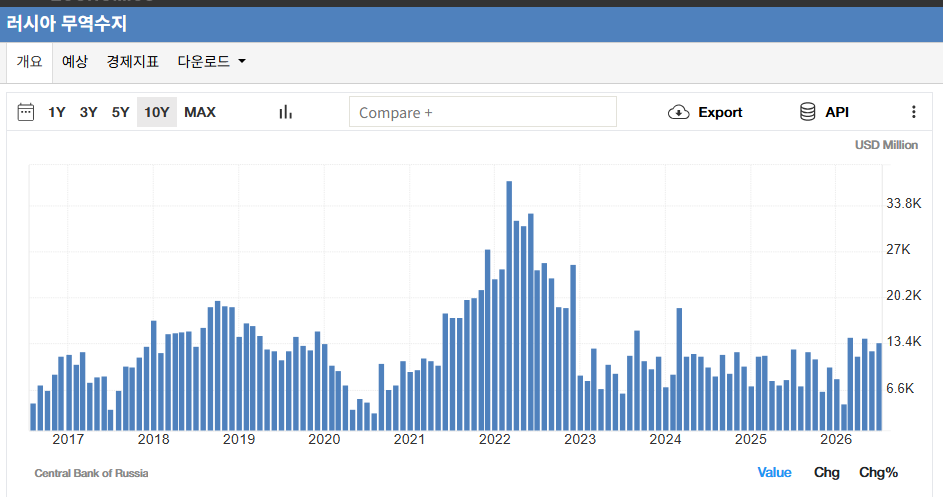Open the 다운로드 menu
The height and width of the screenshot is (497, 943).
click(211, 61)
